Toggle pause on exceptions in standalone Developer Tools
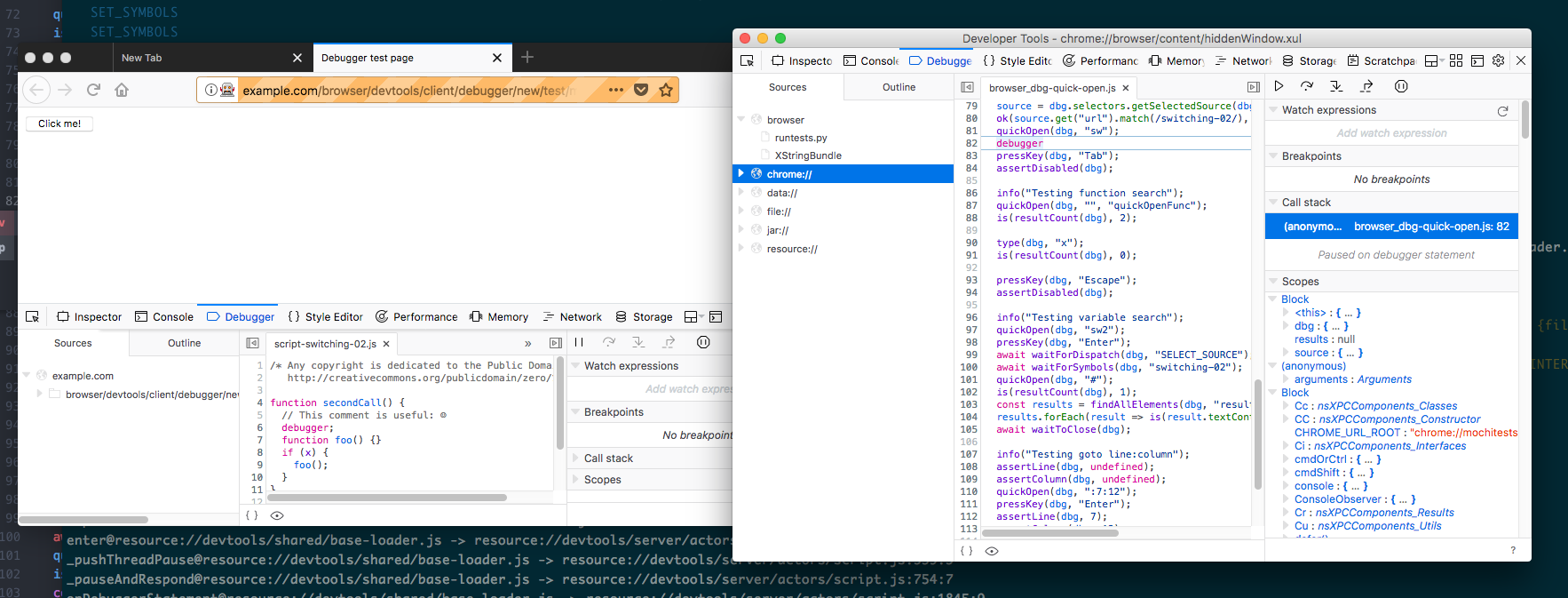Image resolution: width=1568 pixels, height=598 pixels. (x=1401, y=86)
